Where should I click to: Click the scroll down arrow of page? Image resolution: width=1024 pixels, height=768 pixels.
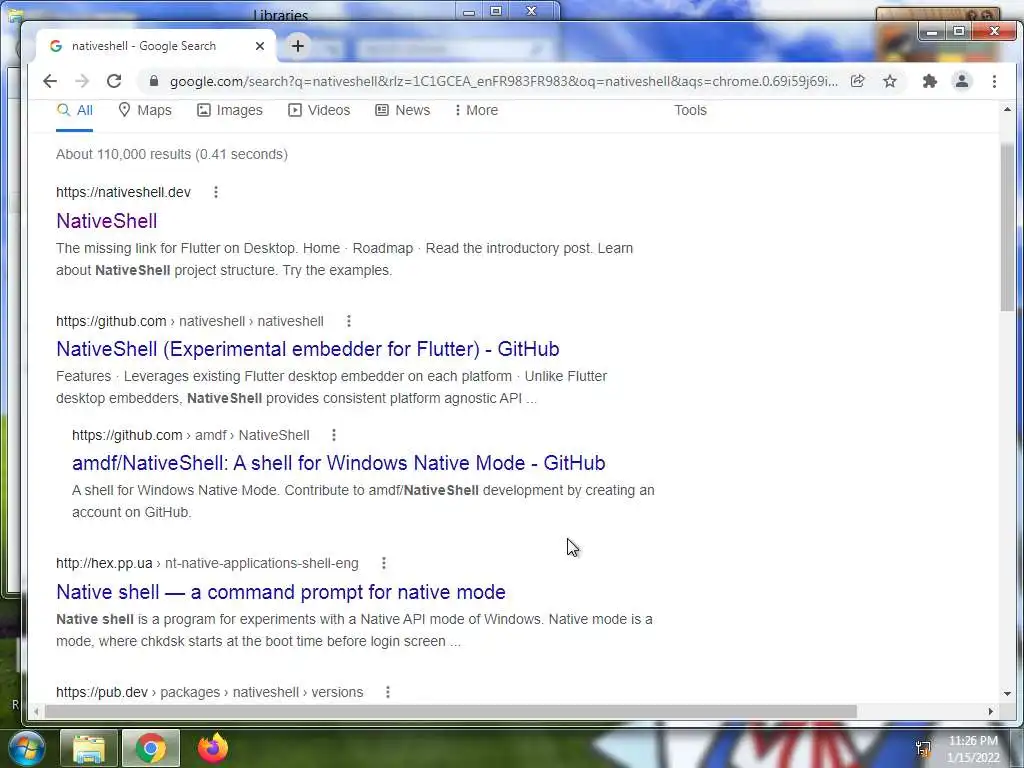[1007, 694]
